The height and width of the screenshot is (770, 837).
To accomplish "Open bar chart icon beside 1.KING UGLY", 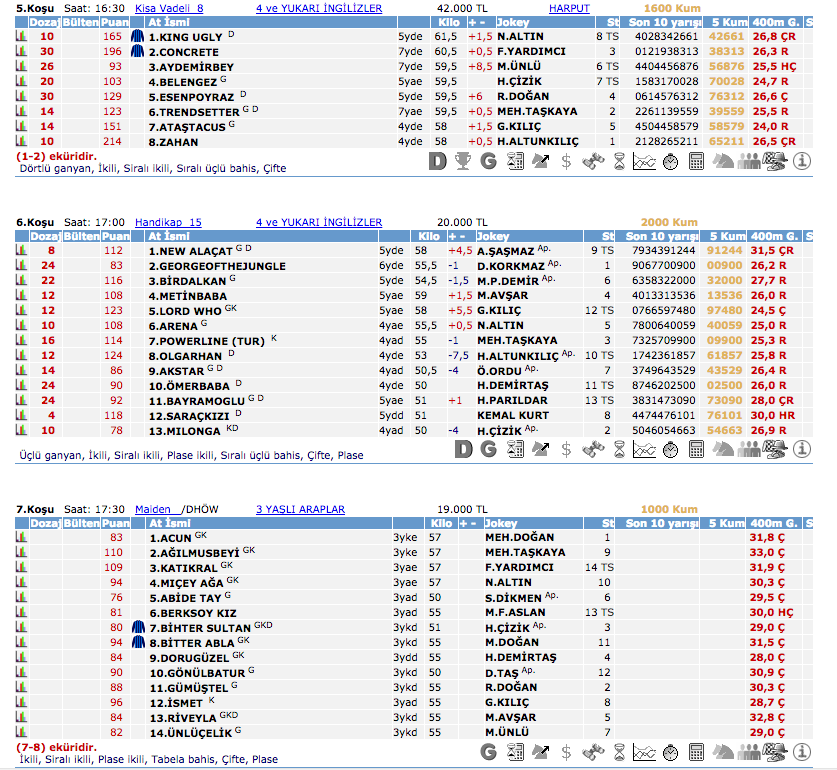I will pyautogui.click(x=21, y=37).
